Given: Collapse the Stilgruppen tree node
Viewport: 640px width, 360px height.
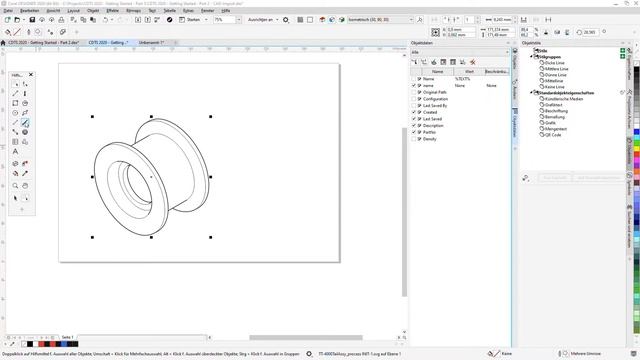Looking at the screenshot, I should 531,57.
